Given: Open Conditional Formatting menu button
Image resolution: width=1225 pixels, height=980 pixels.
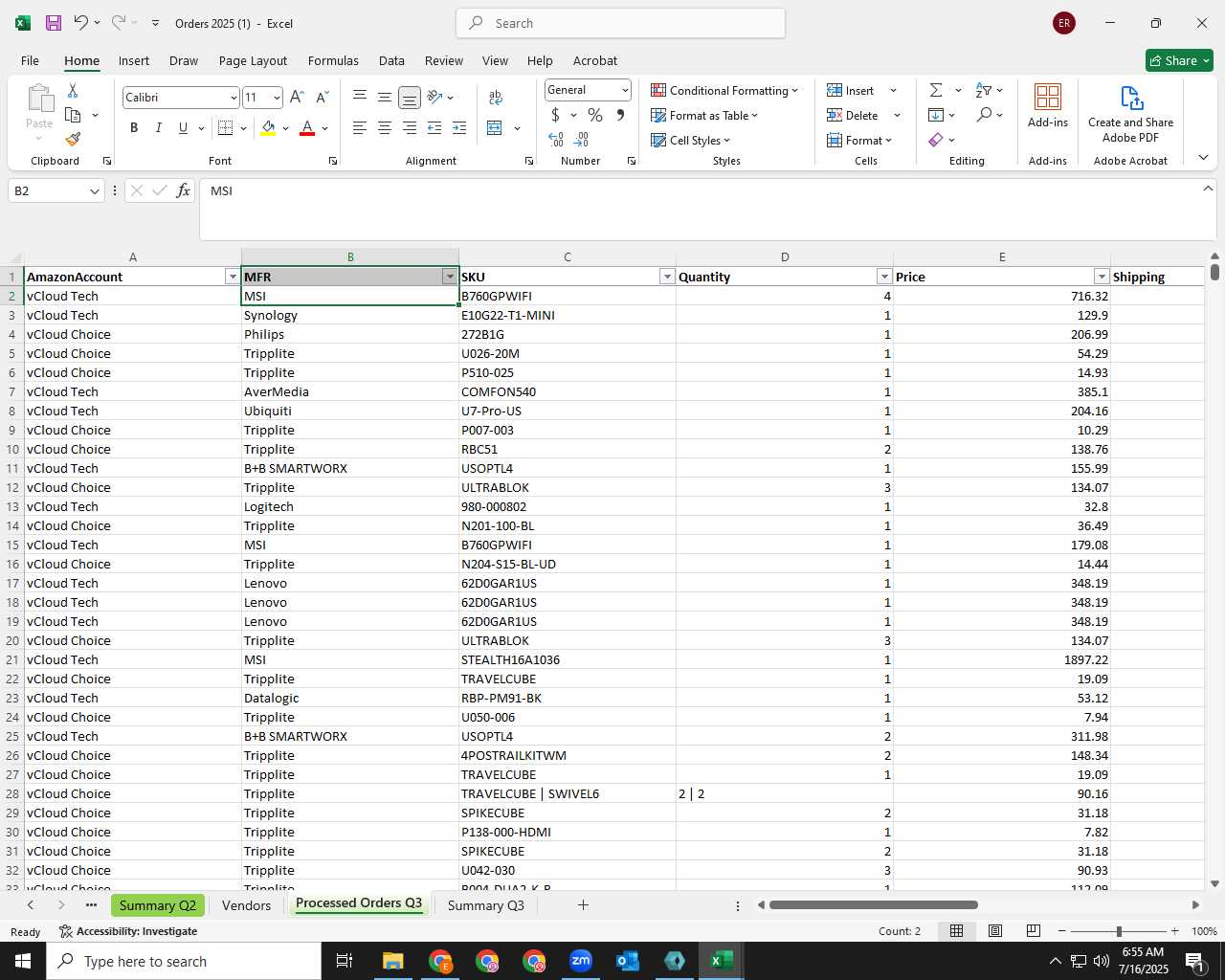Looking at the screenshot, I should coord(724,90).
